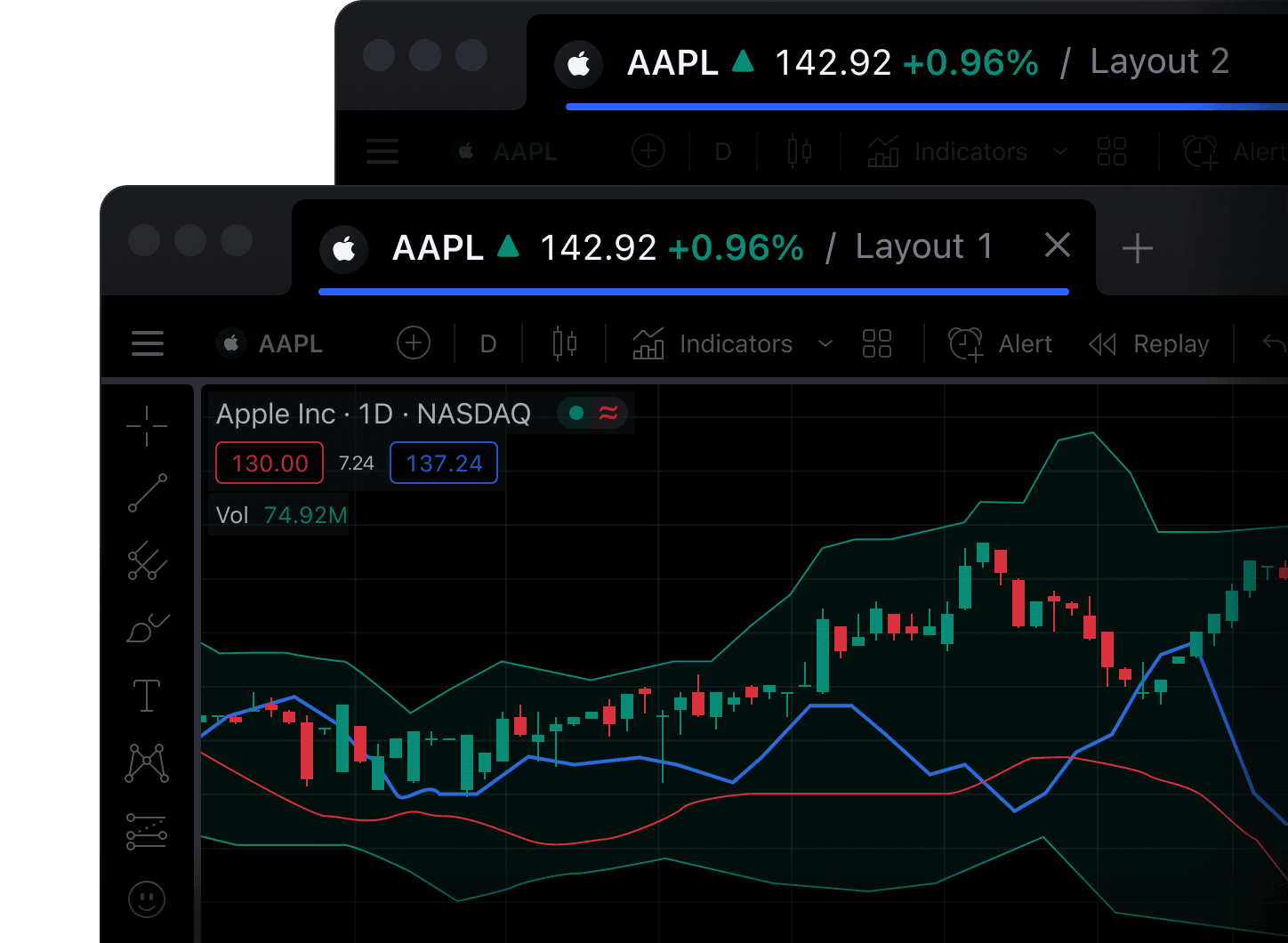Image resolution: width=1288 pixels, height=943 pixels.
Task: Activate the text annotation tool
Action: 147,696
